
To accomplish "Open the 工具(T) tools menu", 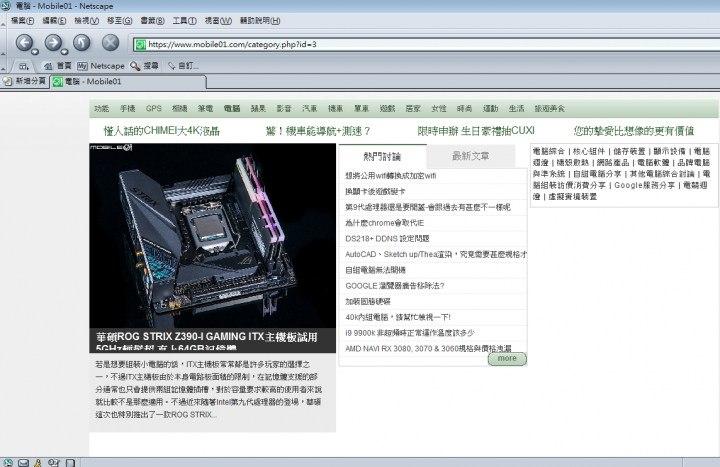I will point(185,21).
